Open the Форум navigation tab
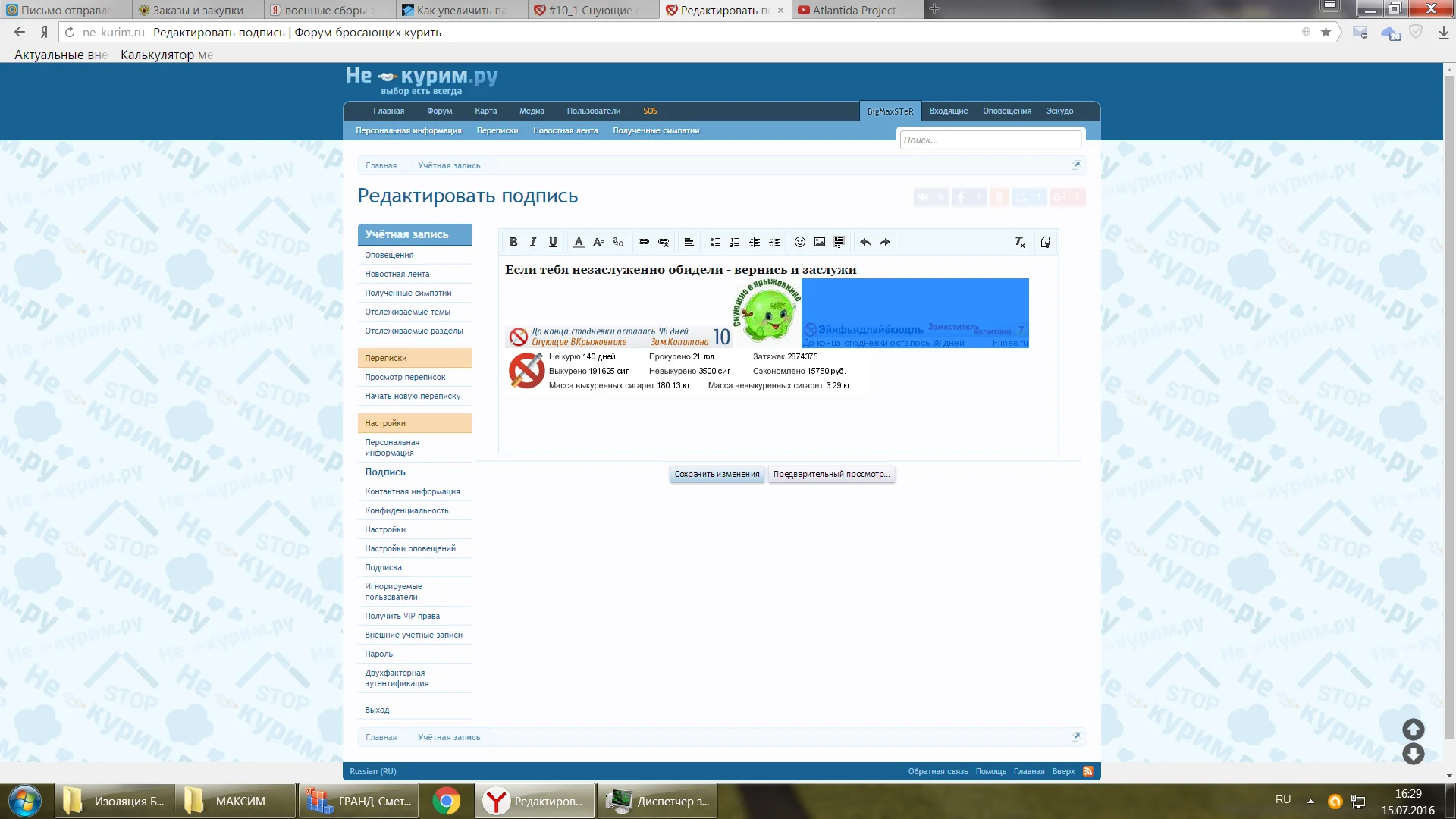This screenshot has width=1456, height=819. coord(439,111)
